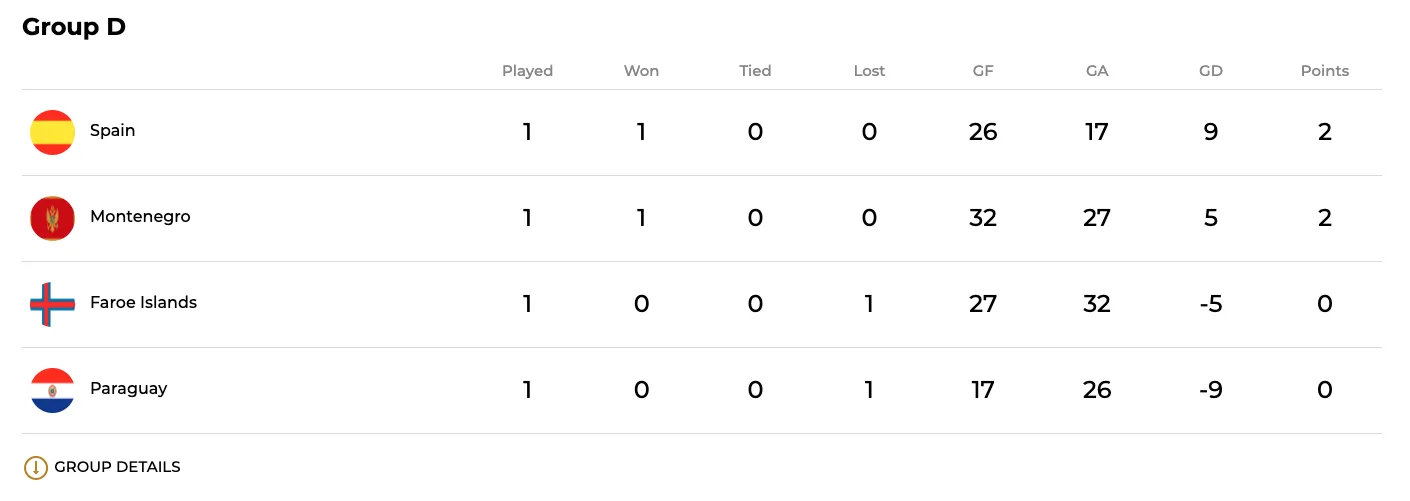Select the Paraguay team name
Viewport: 1410px width, 501px height.
128,388
